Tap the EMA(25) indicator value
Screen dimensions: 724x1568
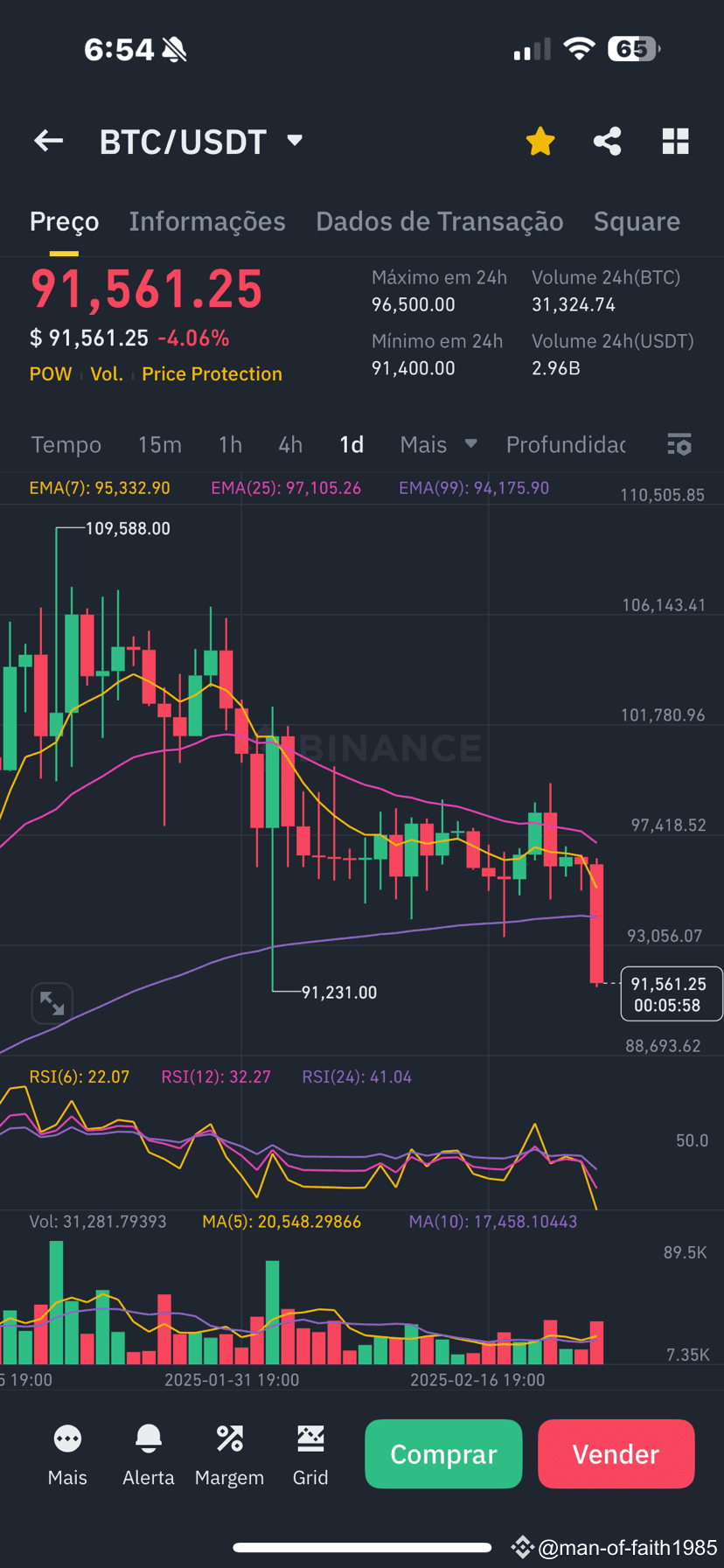[286, 488]
